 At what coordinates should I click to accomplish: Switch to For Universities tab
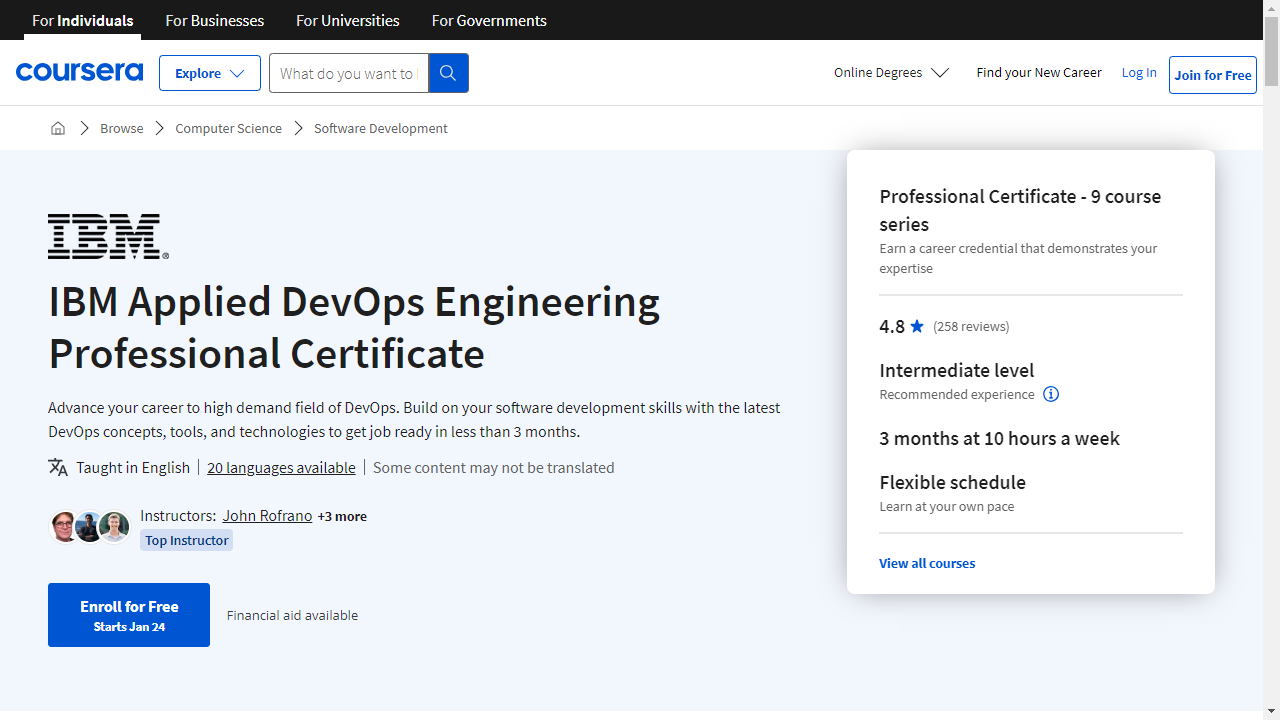[x=348, y=20]
